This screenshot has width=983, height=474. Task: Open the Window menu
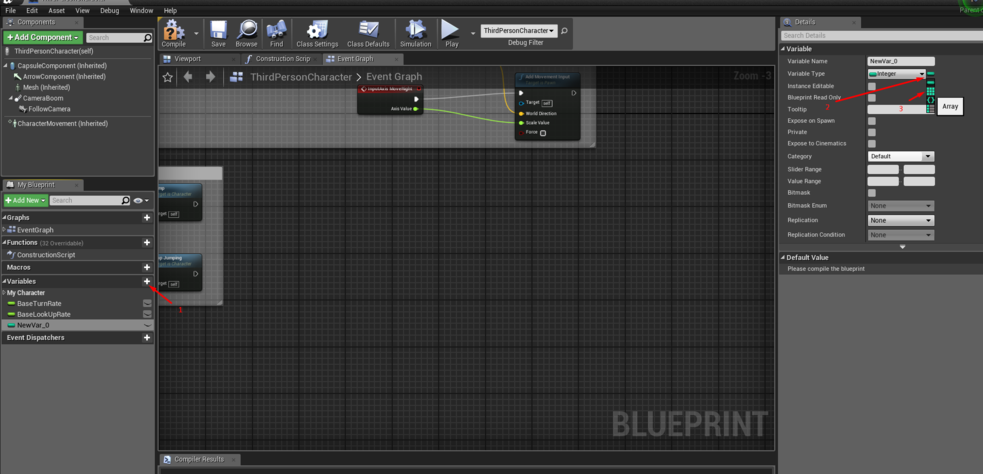click(141, 11)
